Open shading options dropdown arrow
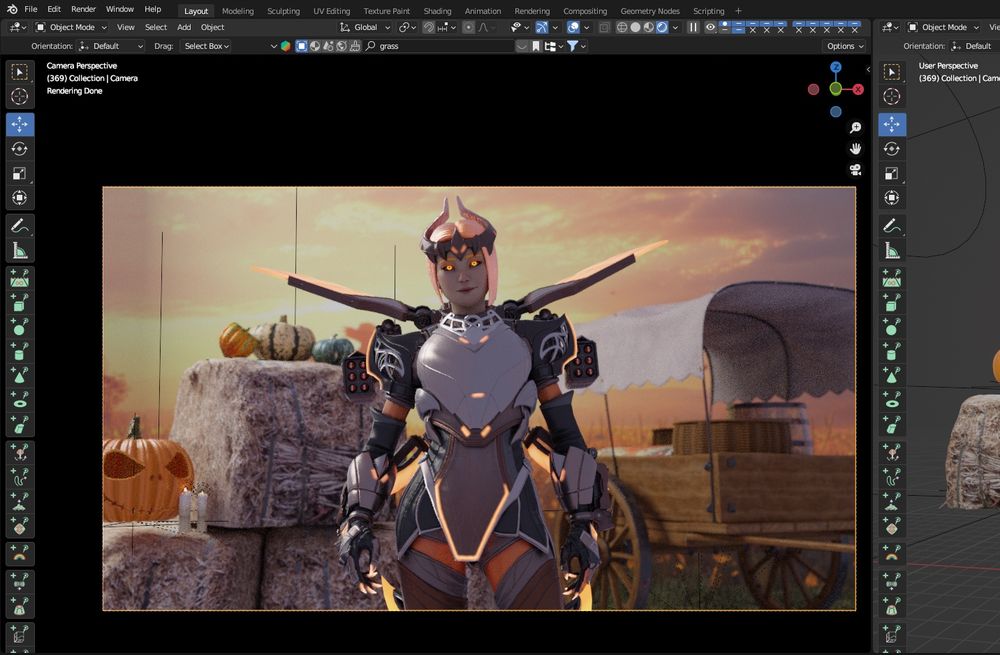This screenshot has height=655, width=1000. (675, 27)
